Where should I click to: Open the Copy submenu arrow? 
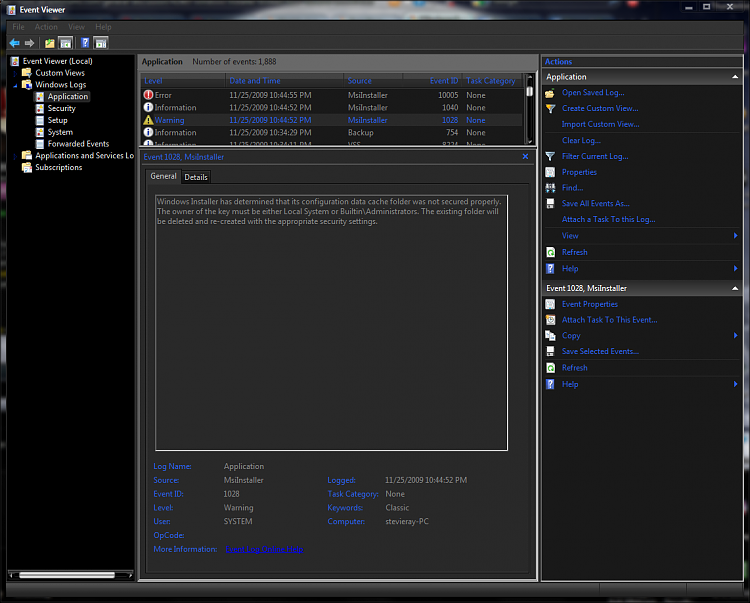click(735, 336)
